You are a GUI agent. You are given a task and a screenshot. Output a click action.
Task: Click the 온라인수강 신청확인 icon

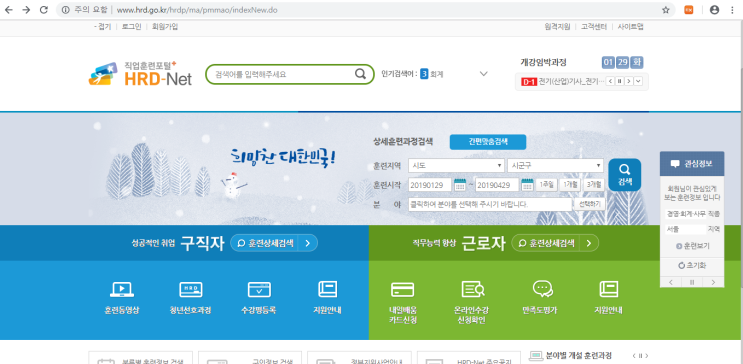[472, 289]
